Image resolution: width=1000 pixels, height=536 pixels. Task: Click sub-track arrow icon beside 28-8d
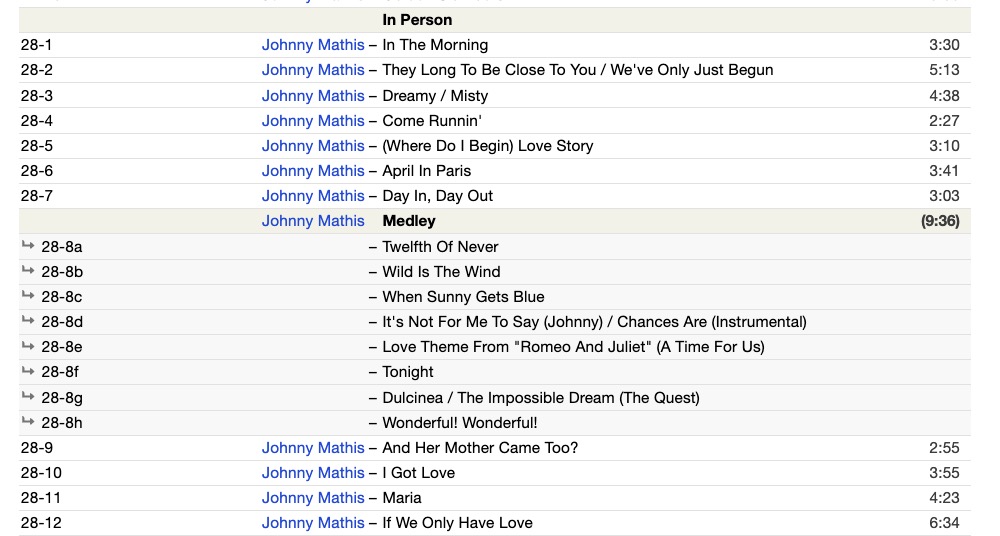[x=28, y=320]
